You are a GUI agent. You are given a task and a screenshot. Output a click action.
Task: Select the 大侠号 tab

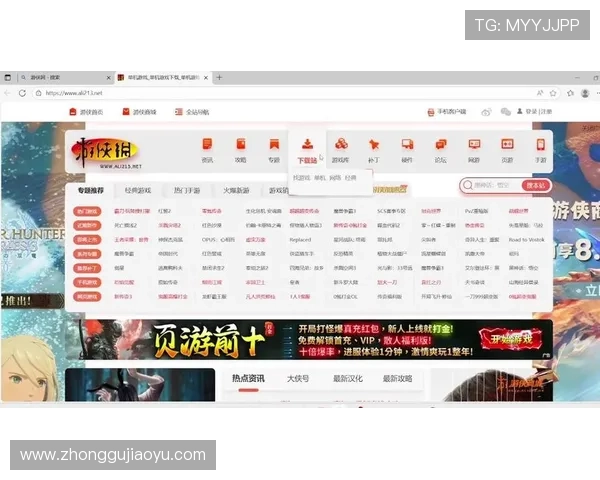point(298,379)
